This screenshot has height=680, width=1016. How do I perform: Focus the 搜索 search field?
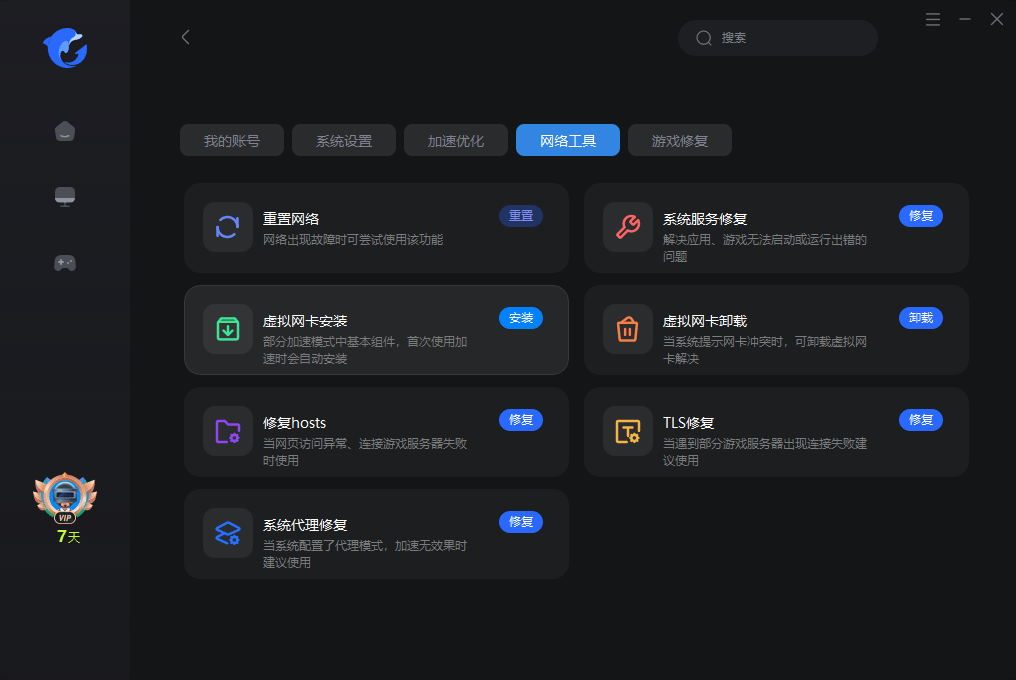tap(790, 38)
